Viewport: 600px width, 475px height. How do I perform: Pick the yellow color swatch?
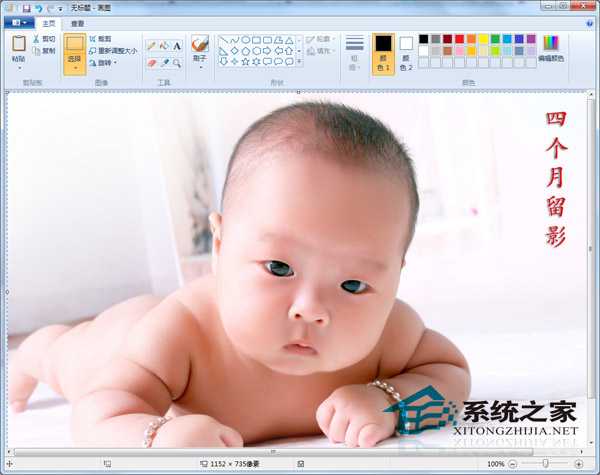483,39
